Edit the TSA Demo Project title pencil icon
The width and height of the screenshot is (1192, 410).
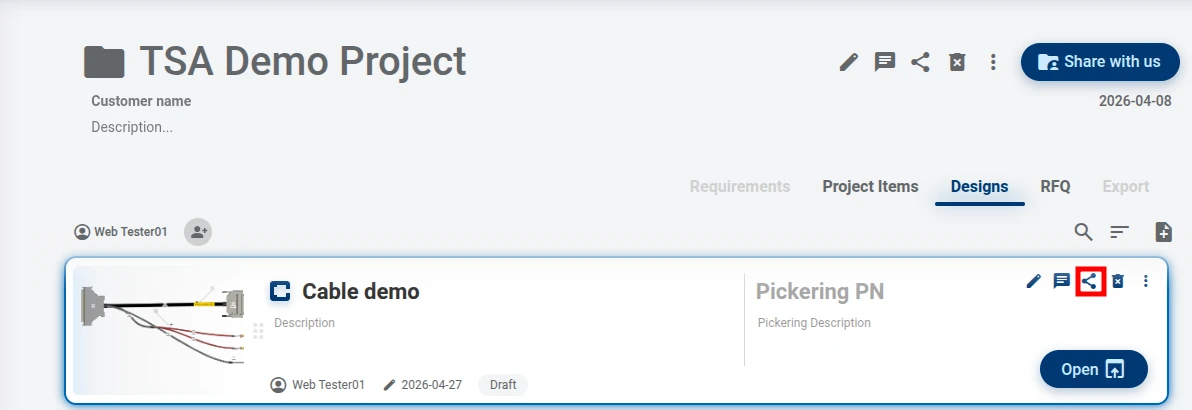848,62
